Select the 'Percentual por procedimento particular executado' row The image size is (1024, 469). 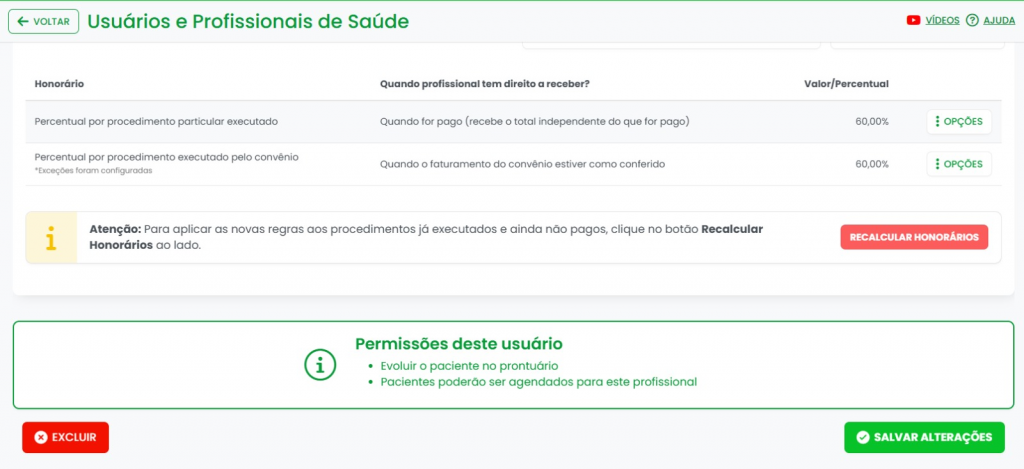pyautogui.click(x=155, y=122)
